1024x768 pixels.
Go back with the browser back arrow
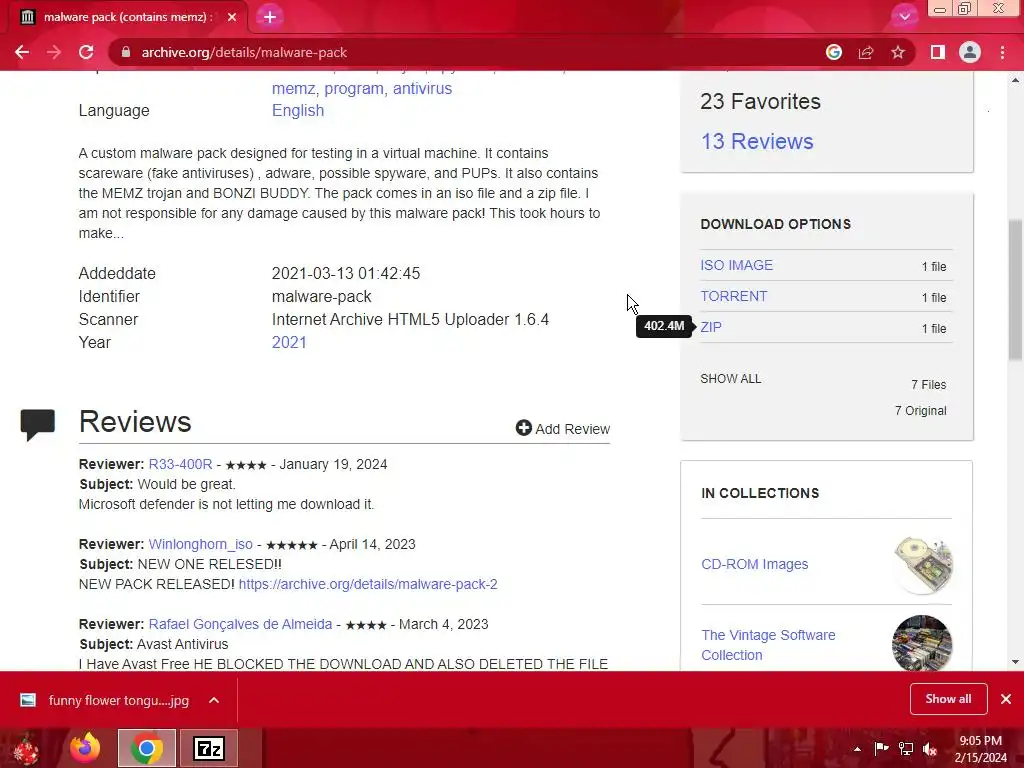[x=22, y=52]
